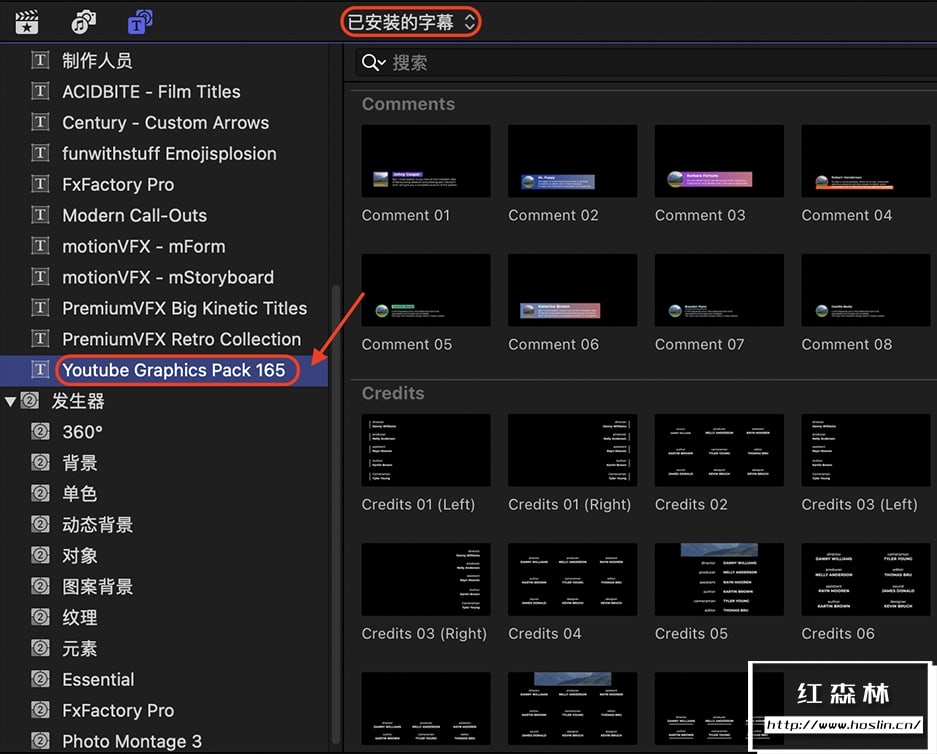
Task: Select the Comment 01 title thumbnail
Action: coord(426,161)
